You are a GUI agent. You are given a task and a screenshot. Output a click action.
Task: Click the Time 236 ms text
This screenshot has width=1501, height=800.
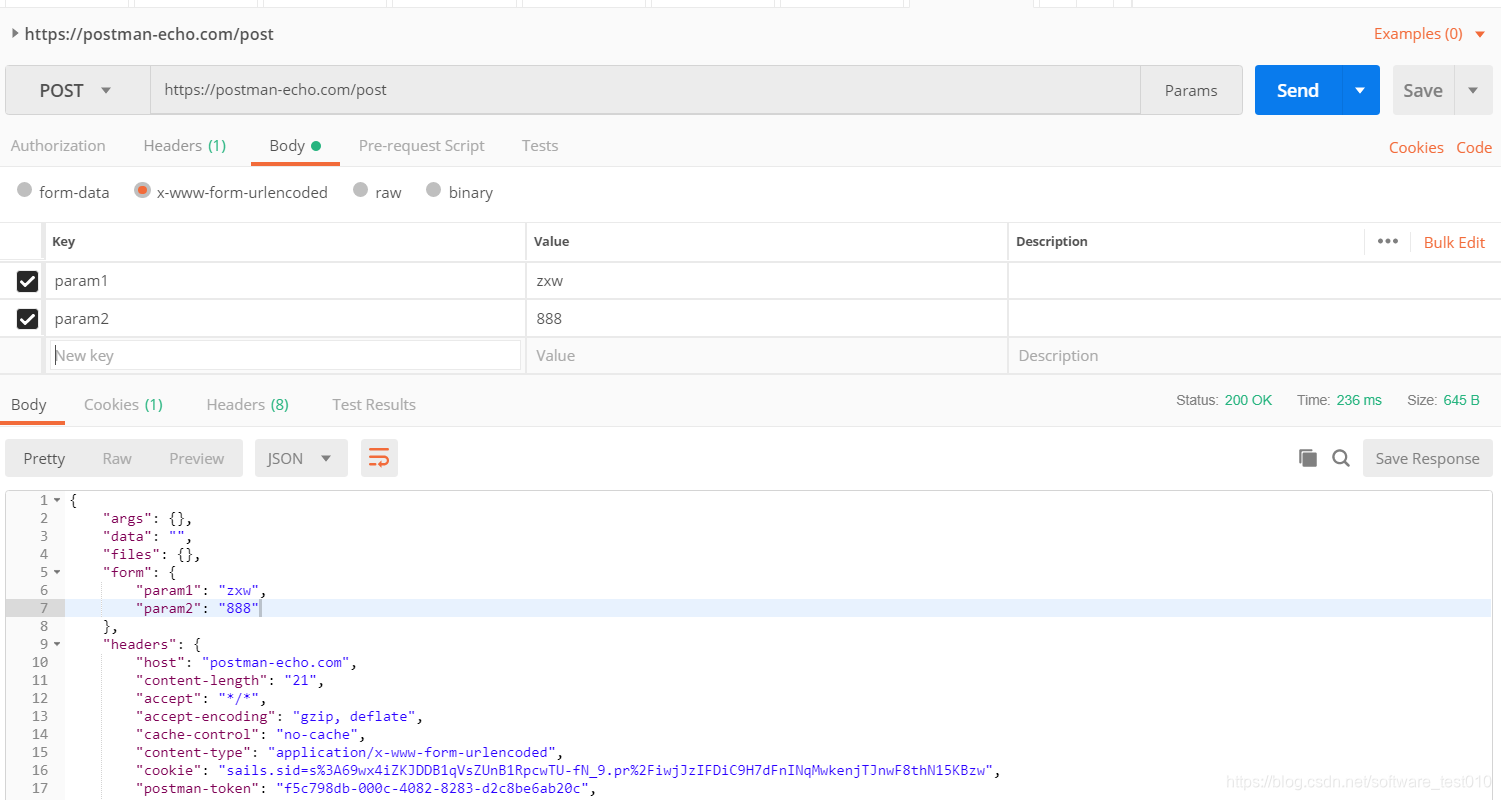1339,400
